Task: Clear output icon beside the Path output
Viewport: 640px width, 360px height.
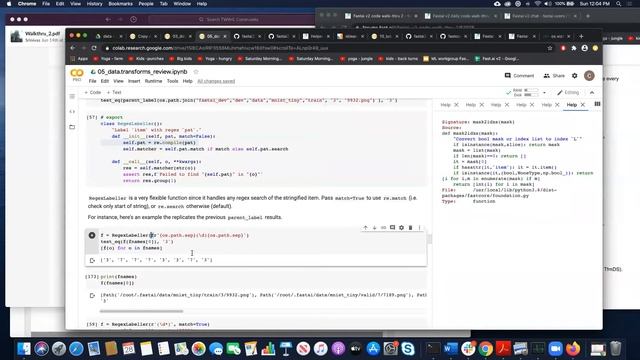Action: coord(92,295)
